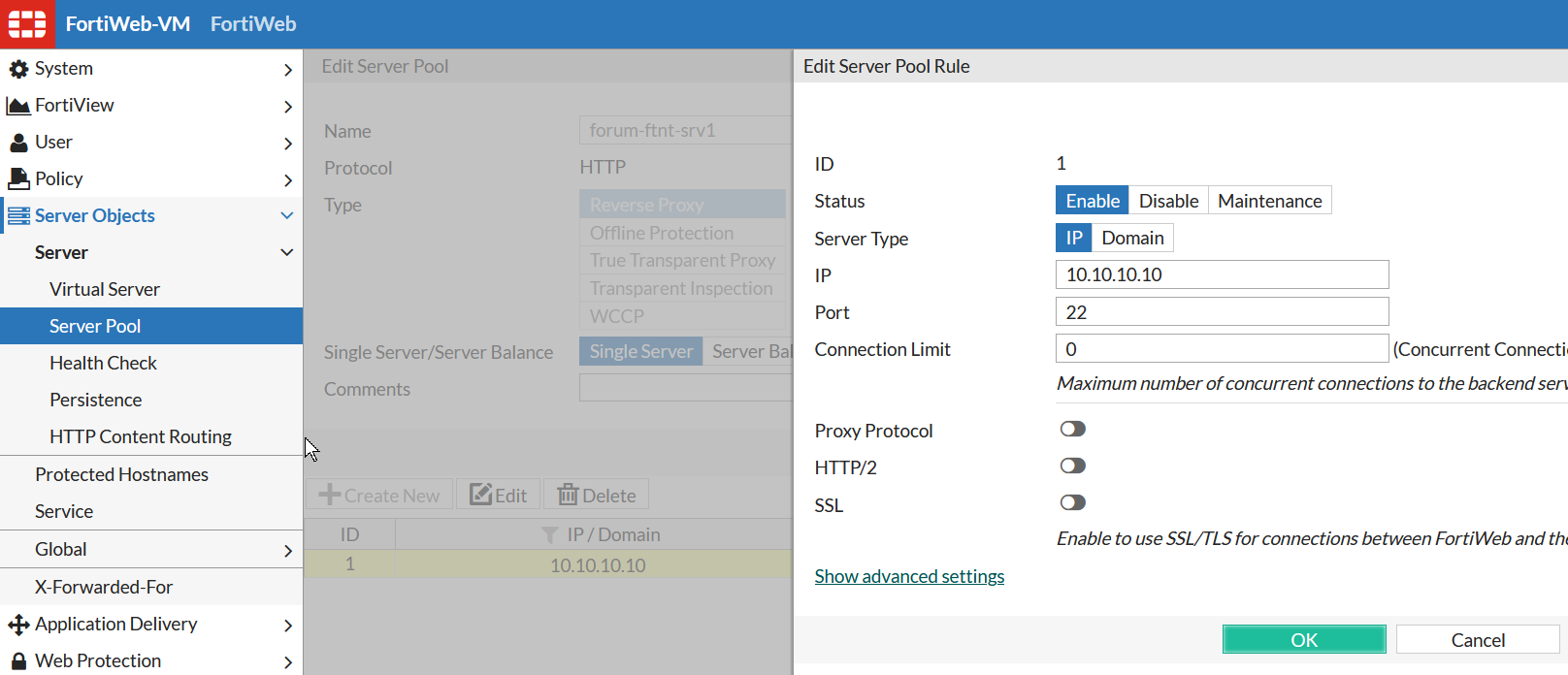Select IP as Server Type

click(x=1074, y=238)
